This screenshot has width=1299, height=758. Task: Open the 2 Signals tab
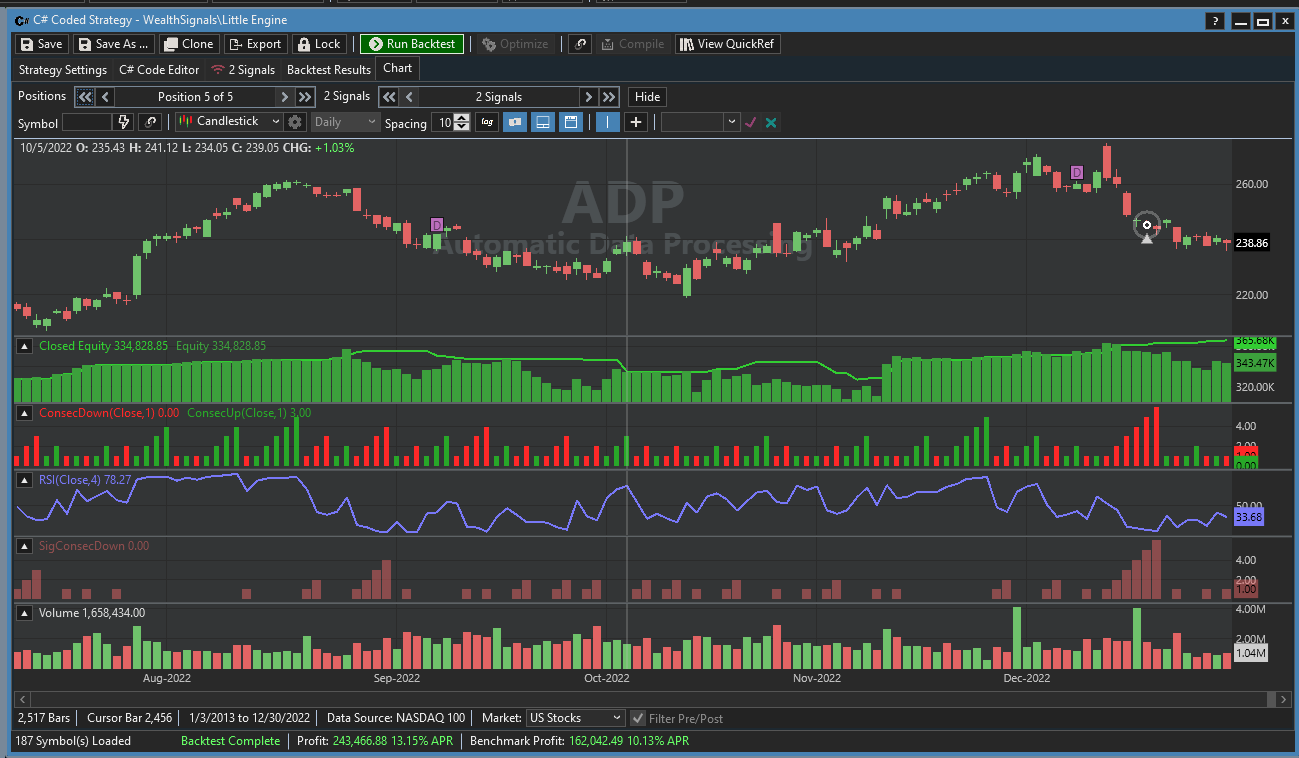243,70
